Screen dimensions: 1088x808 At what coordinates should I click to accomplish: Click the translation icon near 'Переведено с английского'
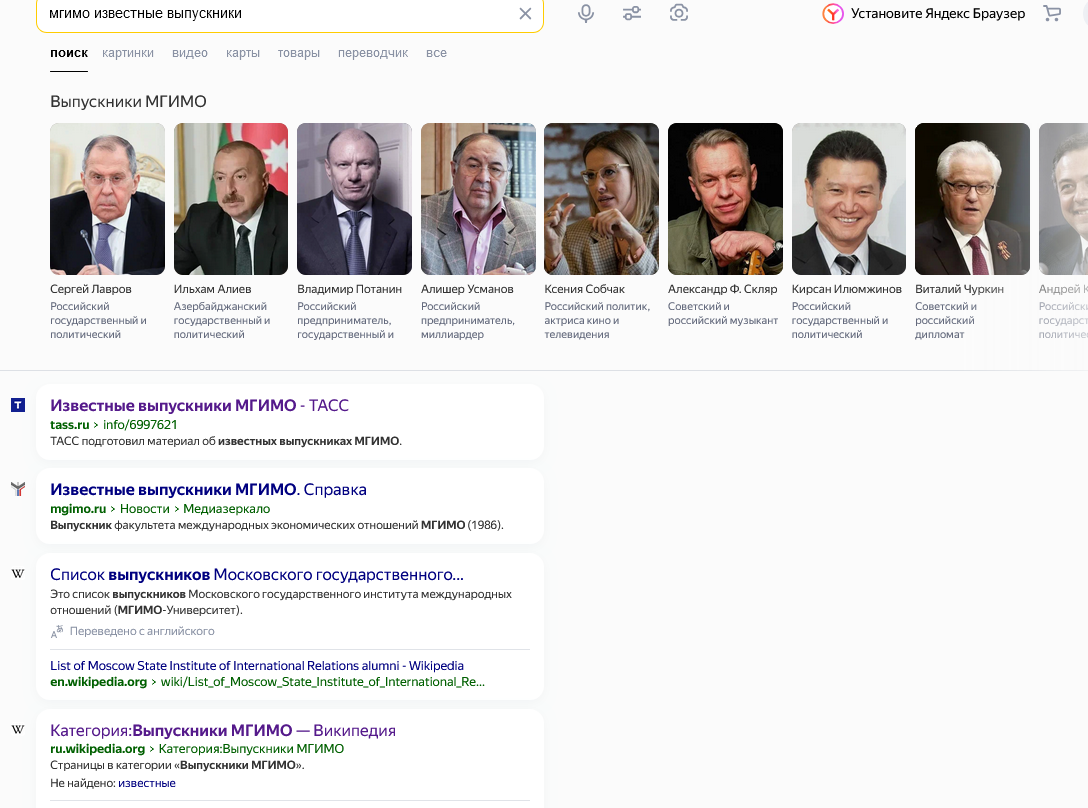click(x=57, y=631)
